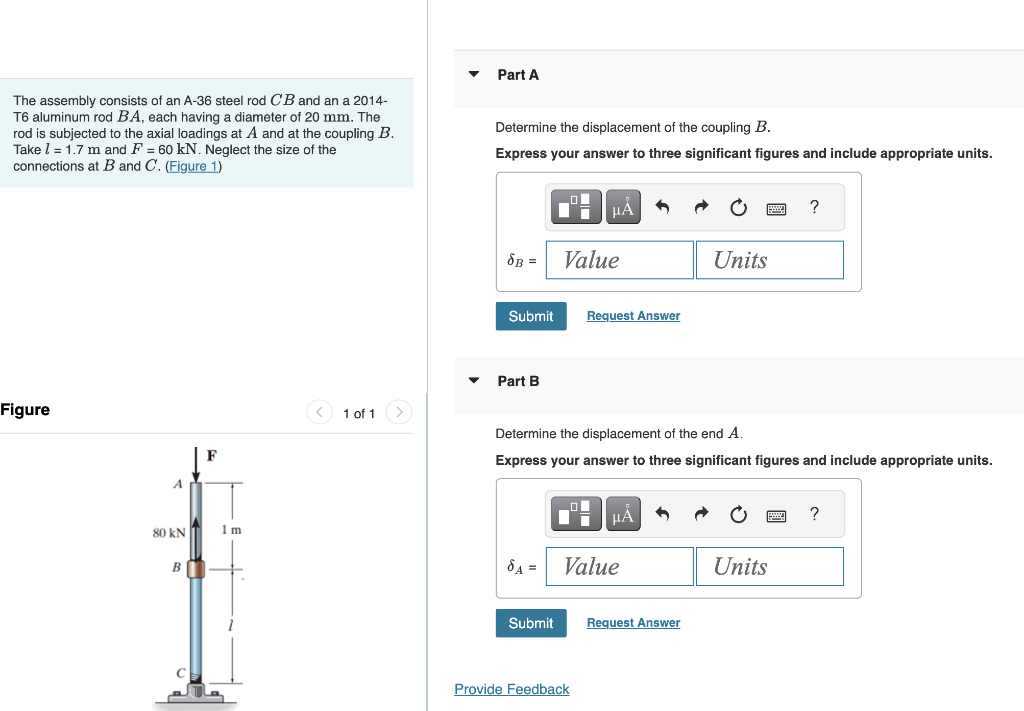1024x711 pixels.
Task: Click the help question mark in Part B
Action: pyautogui.click(x=813, y=513)
